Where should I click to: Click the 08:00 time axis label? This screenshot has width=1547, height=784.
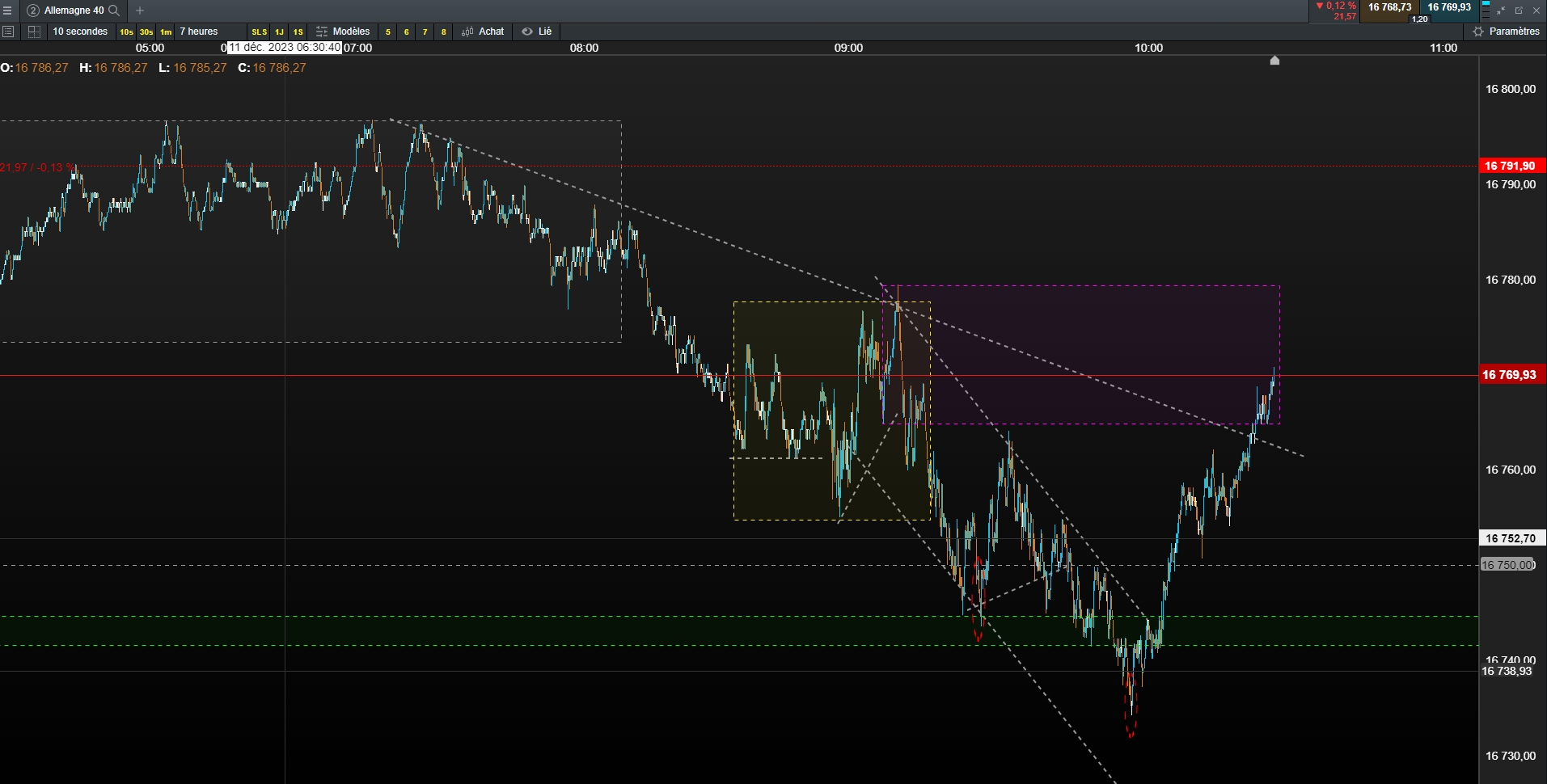[x=584, y=48]
